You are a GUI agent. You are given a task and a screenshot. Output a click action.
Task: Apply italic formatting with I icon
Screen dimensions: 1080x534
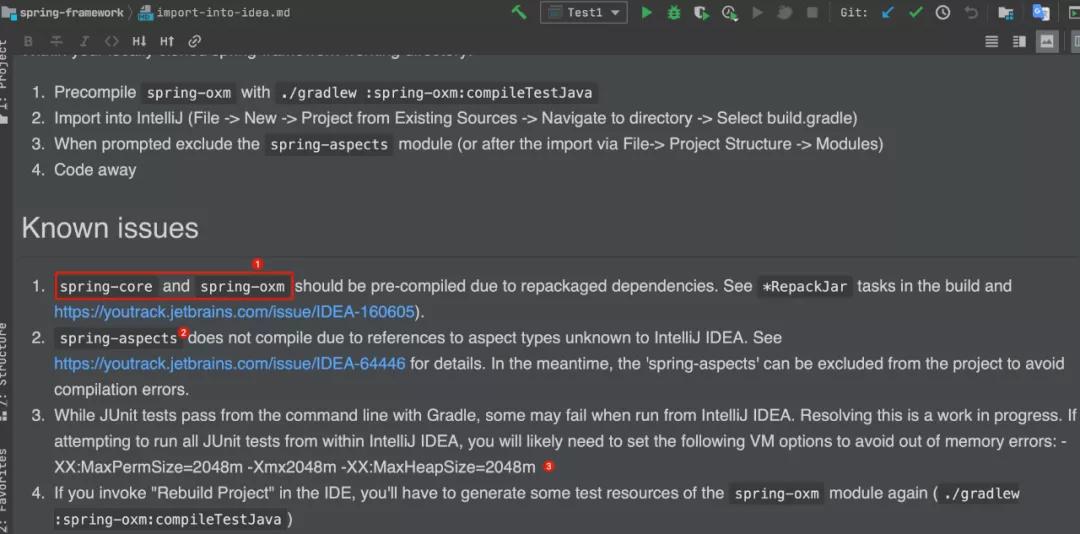click(x=84, y=41)
